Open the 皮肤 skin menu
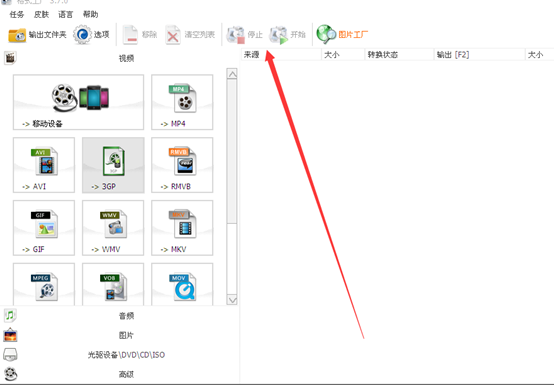Viewport: 554px width, 385px height. tap(41, 14)
